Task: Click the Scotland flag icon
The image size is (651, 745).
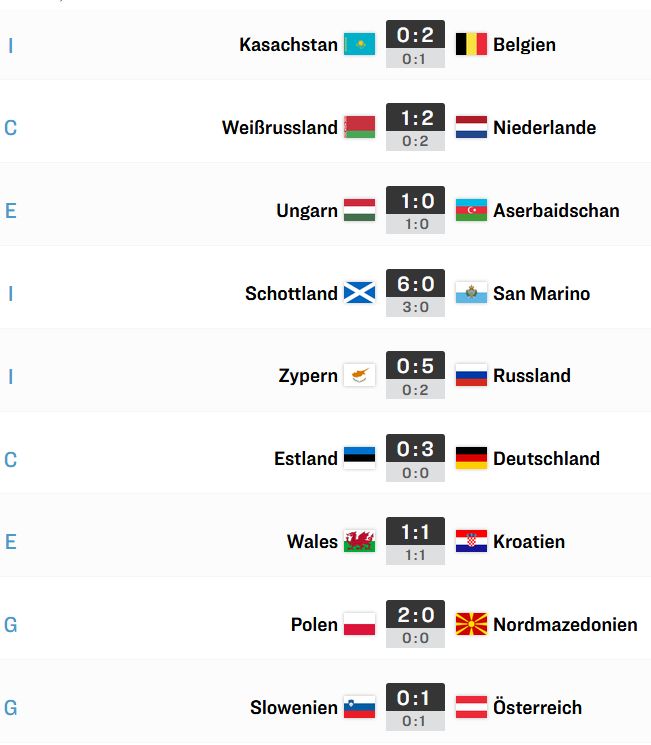Action: [359, 293]
